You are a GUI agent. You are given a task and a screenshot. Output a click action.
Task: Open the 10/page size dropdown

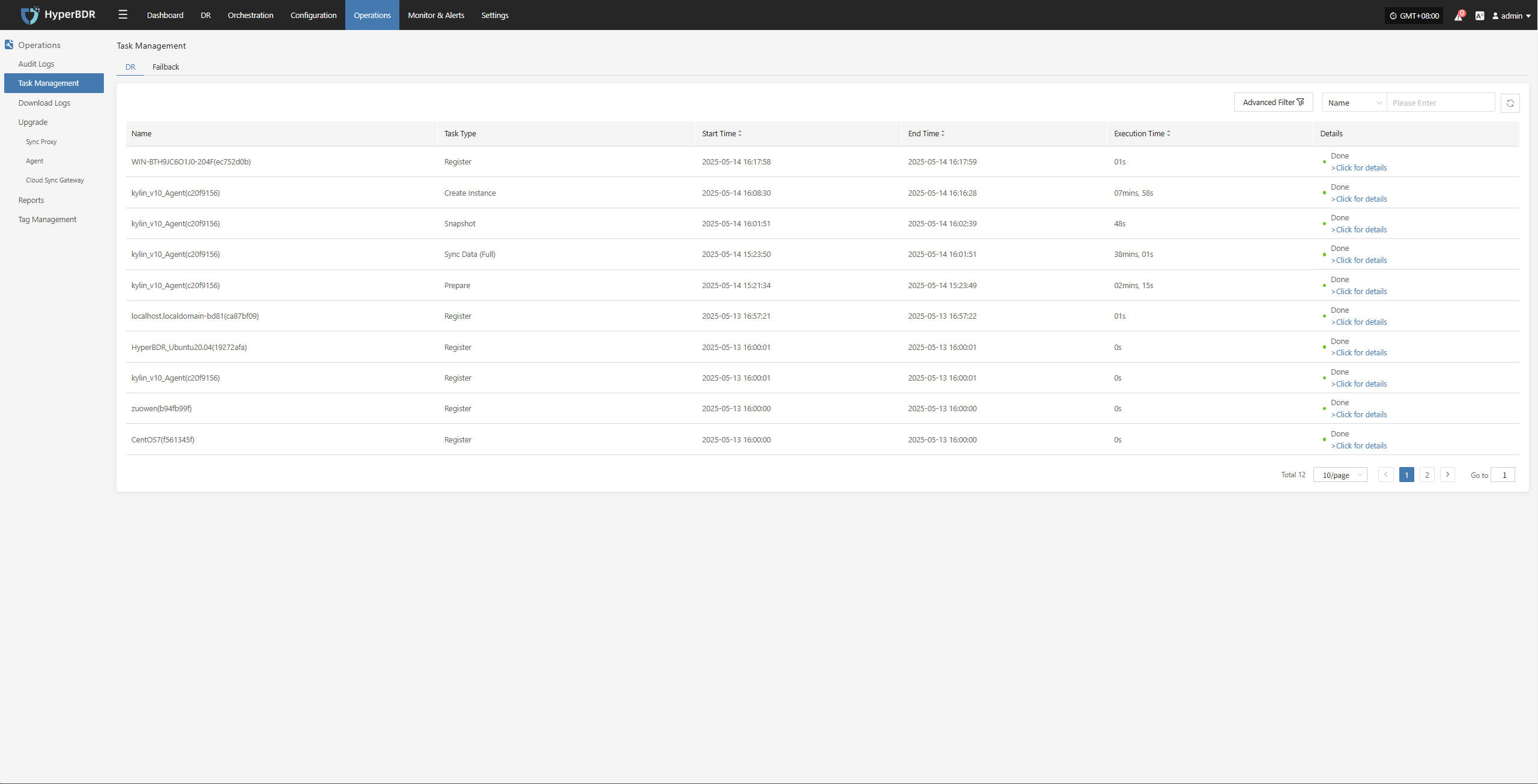point(1340,475)
